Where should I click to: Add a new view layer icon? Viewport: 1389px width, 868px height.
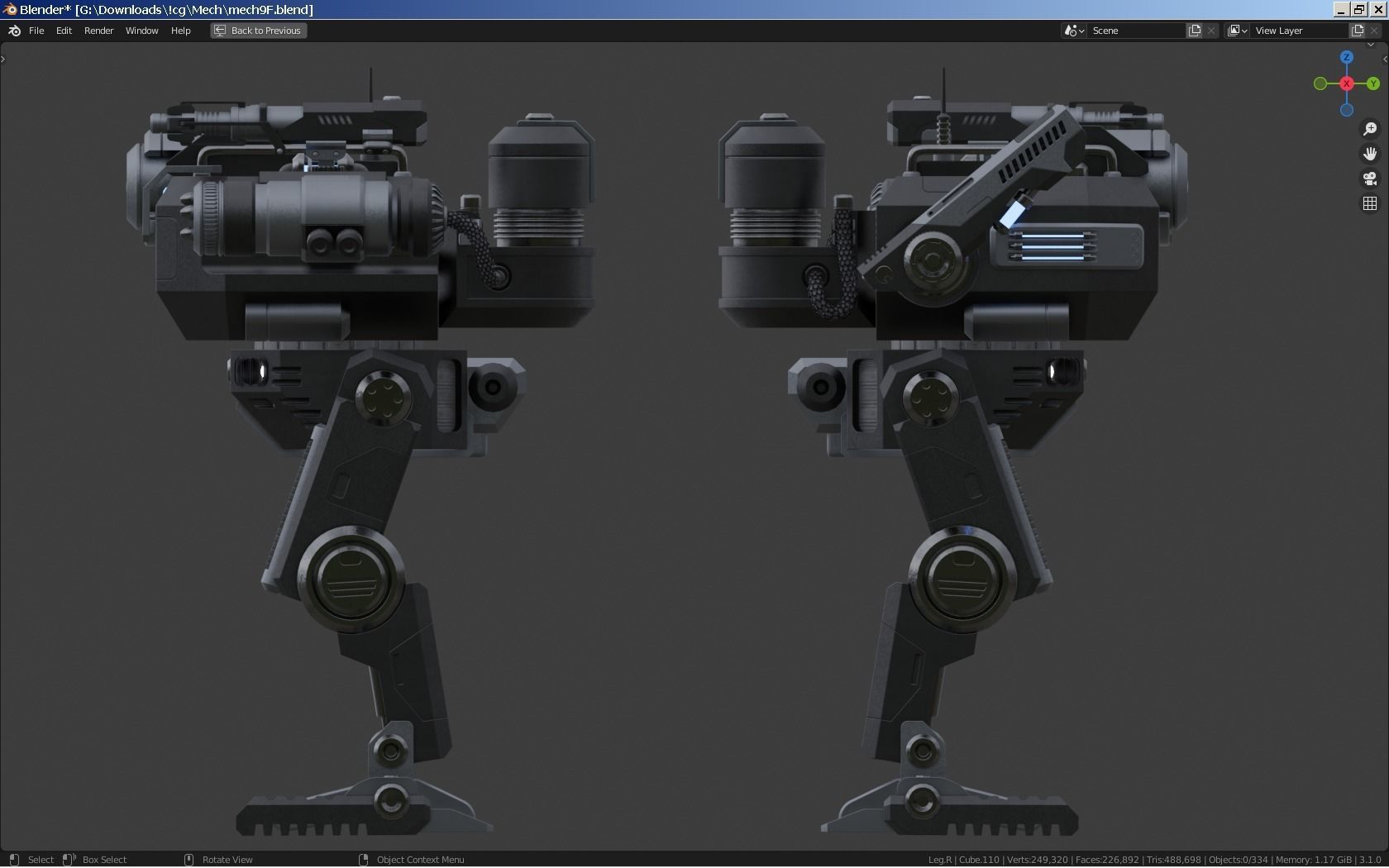tap(1358, 31)
